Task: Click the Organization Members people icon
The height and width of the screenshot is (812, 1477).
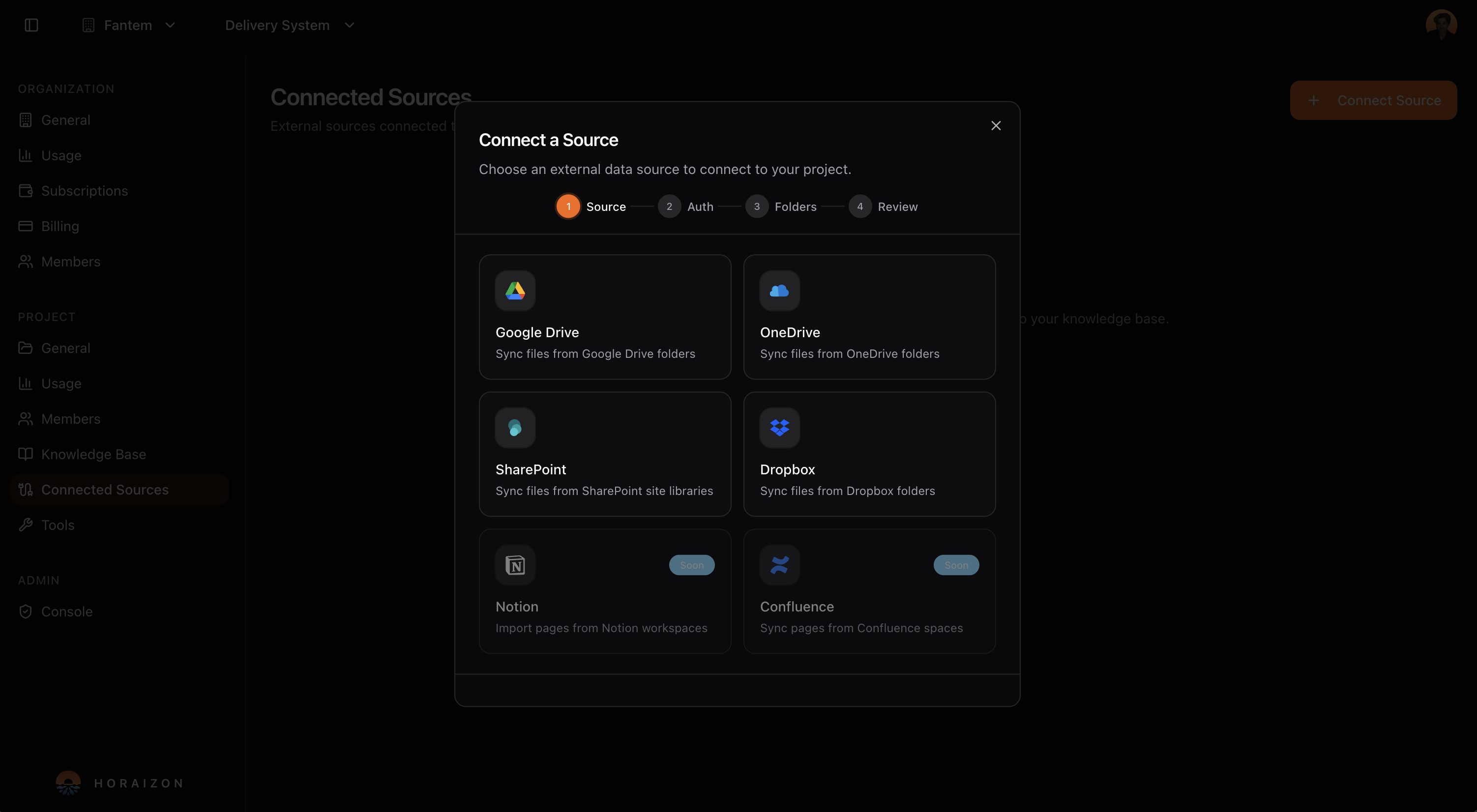Action: click(25, 262)
